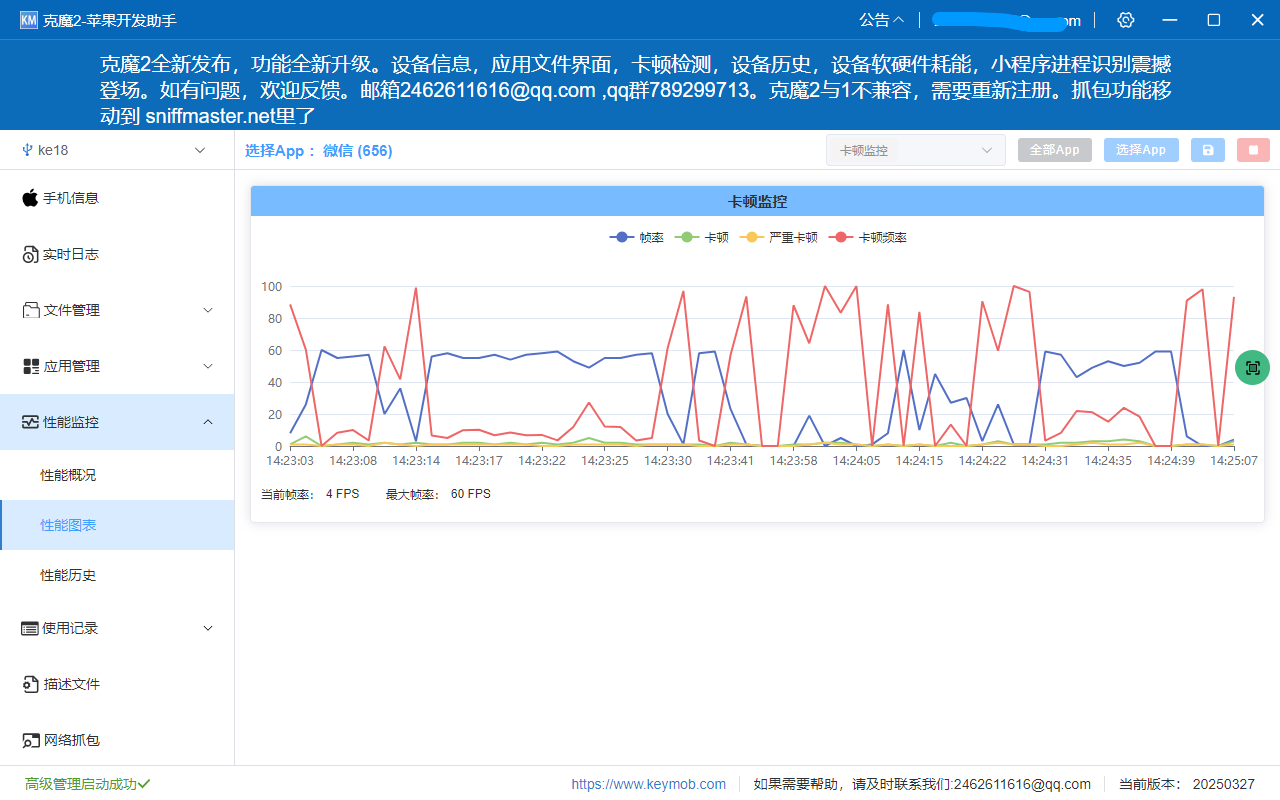Click the 14:23:58 x-axis label
This screenshot has width=1280, height=800.
tap(794, 461)
